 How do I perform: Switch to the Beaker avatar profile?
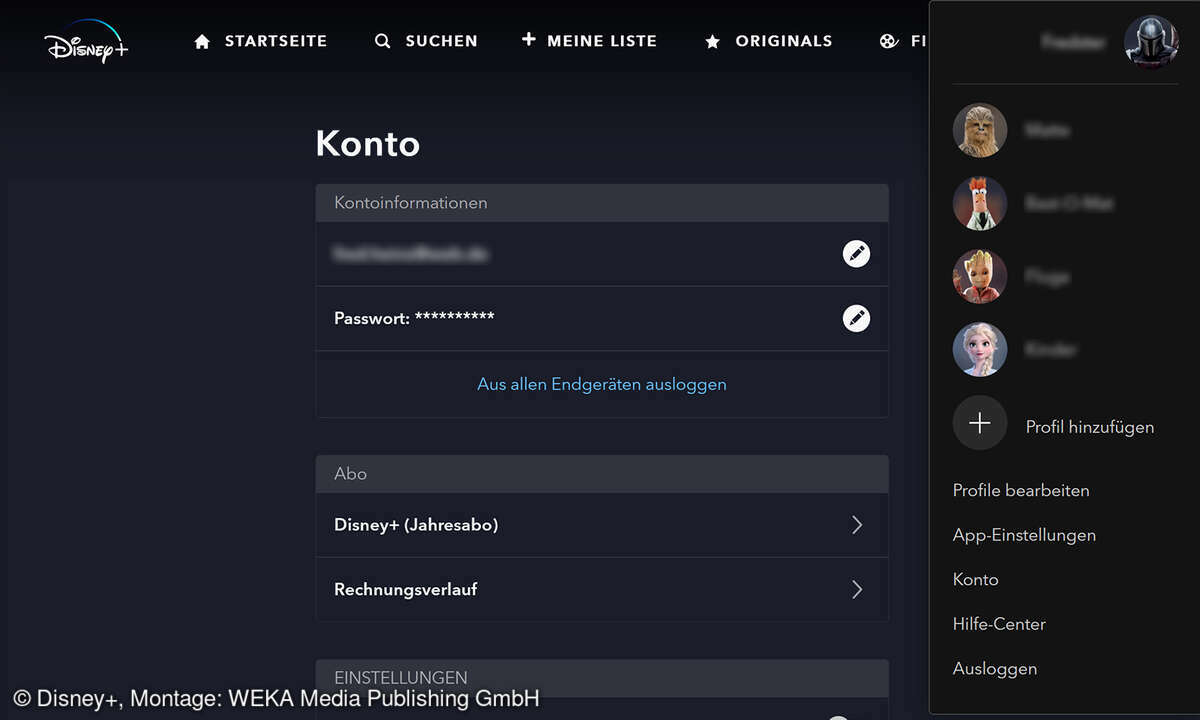(x=980, y=203)
